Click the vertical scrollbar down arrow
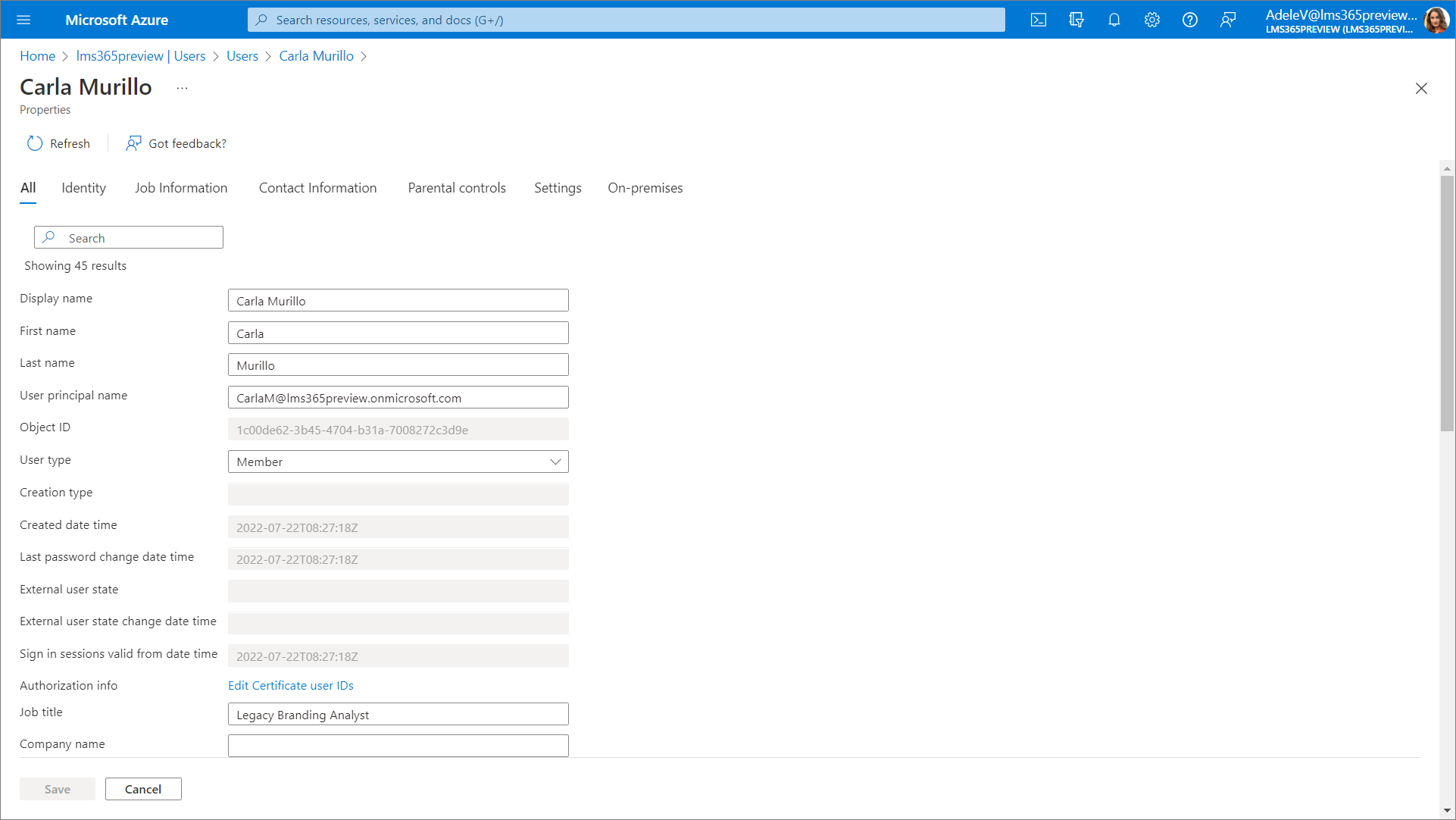The width and height of the screenshot is (1456, 820). (x=1447, y=810)
